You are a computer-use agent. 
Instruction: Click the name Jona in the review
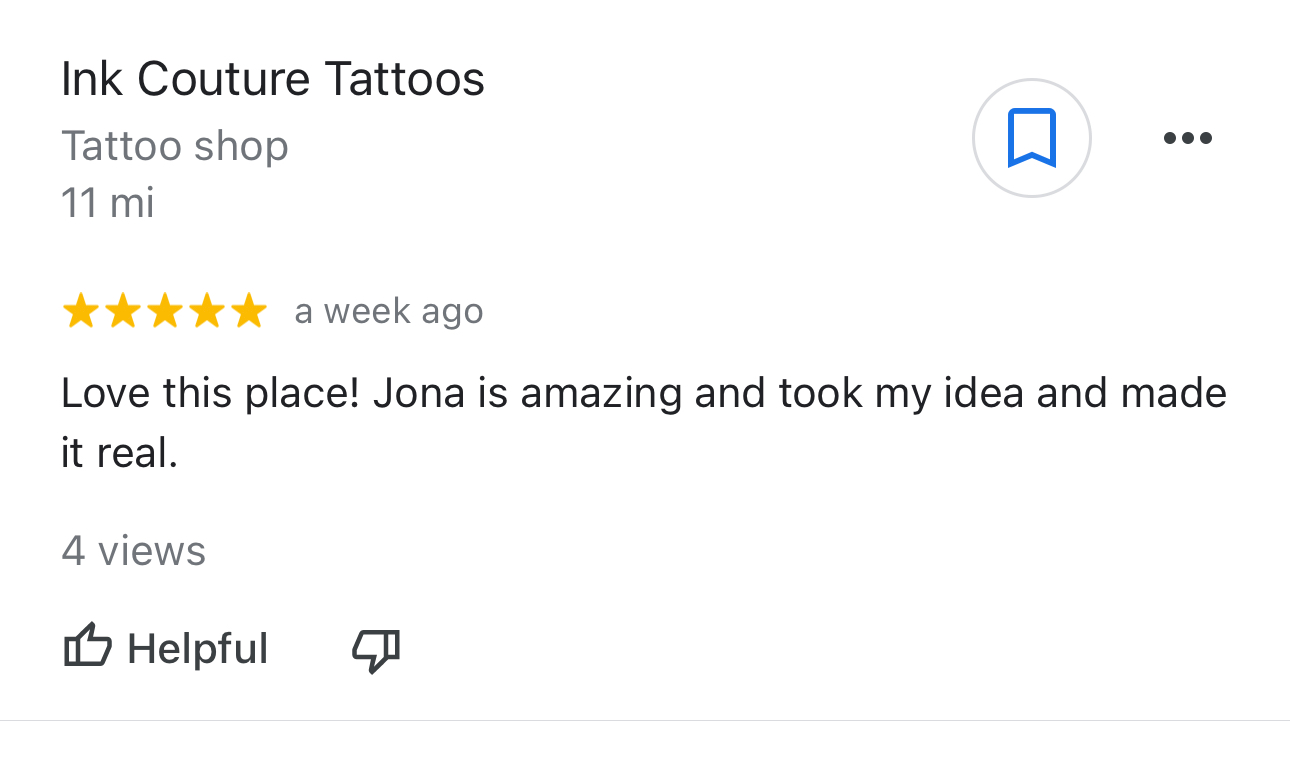(419, 393)
